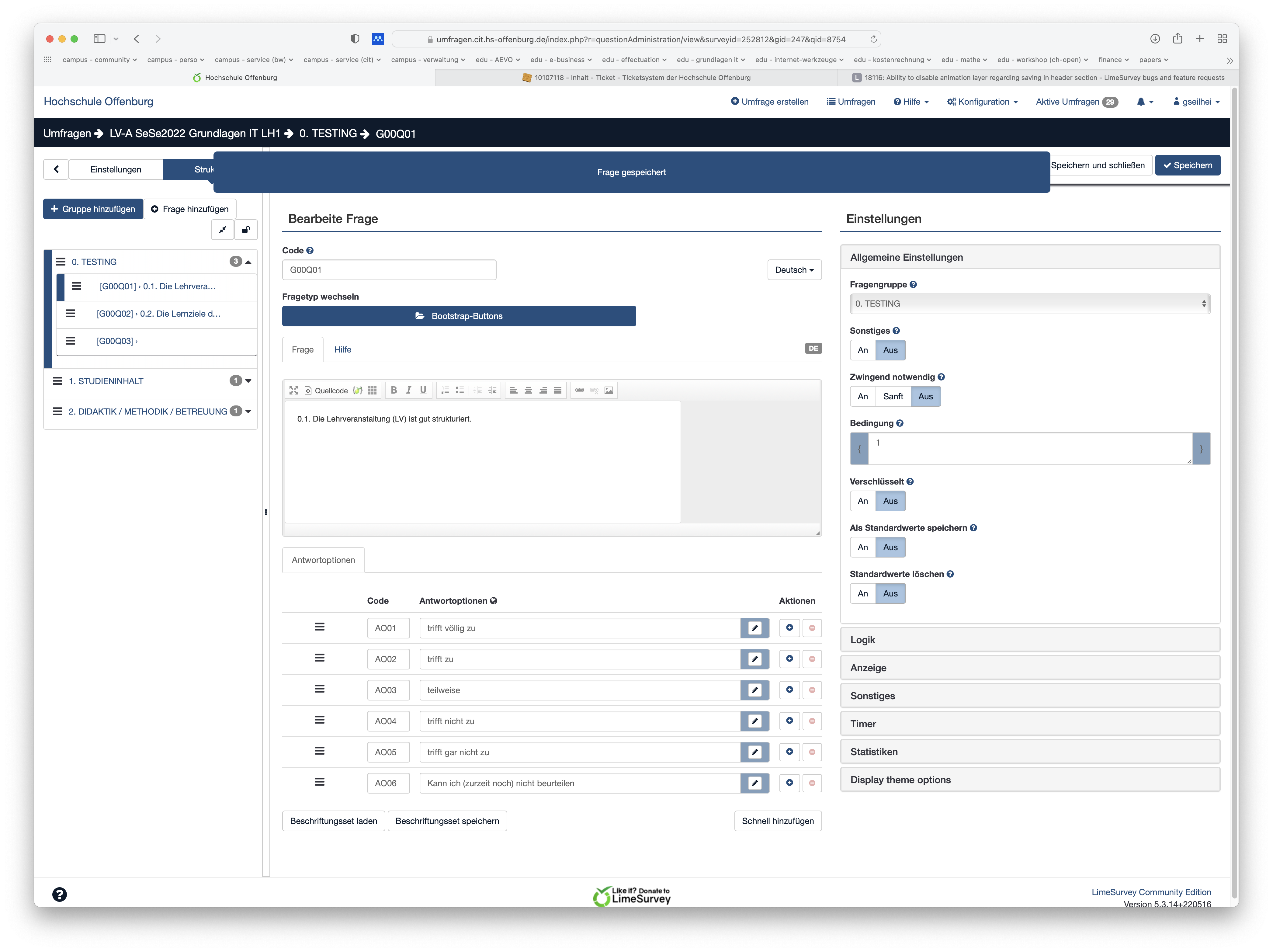Switch to the Hilfe tab
The width and height of the screenshot is (1273, 952).
(x=342, y=350)
